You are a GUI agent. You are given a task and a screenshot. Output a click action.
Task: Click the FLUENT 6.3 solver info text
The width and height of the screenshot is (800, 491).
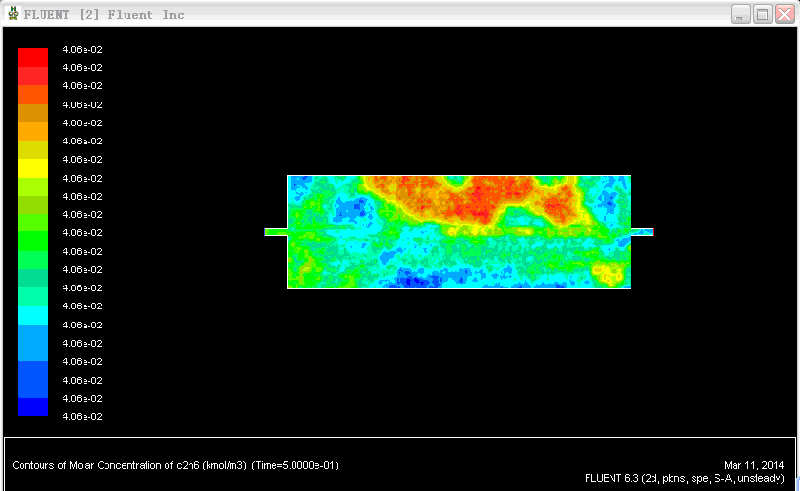(684, 478)
